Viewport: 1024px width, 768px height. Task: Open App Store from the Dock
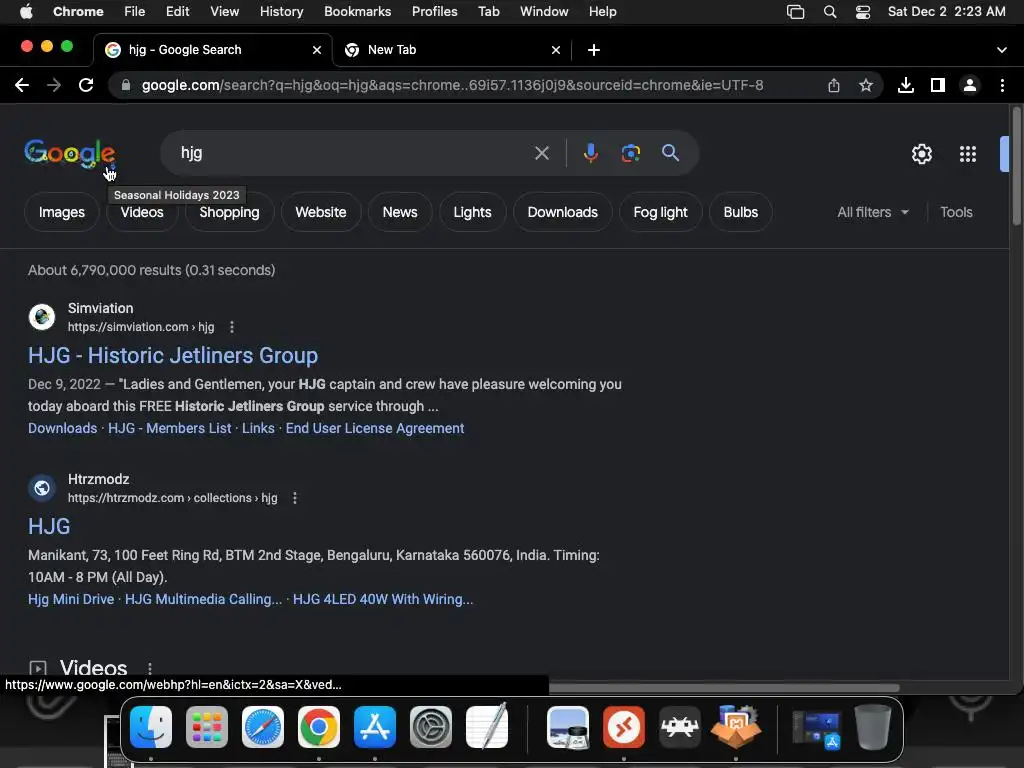(375, 727)
